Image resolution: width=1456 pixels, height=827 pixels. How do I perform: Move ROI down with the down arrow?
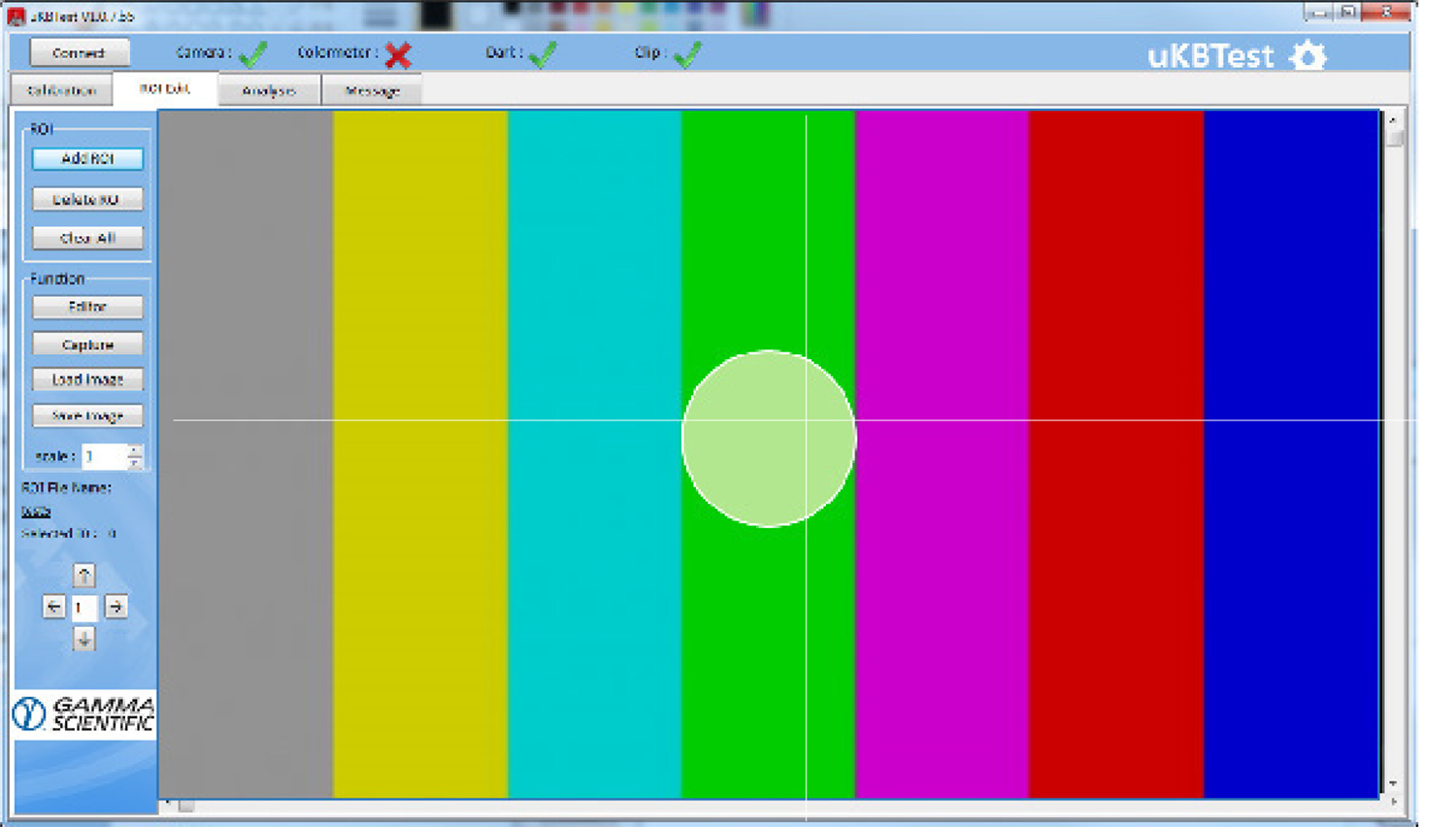pyautogui.click(x=84, y=640)
